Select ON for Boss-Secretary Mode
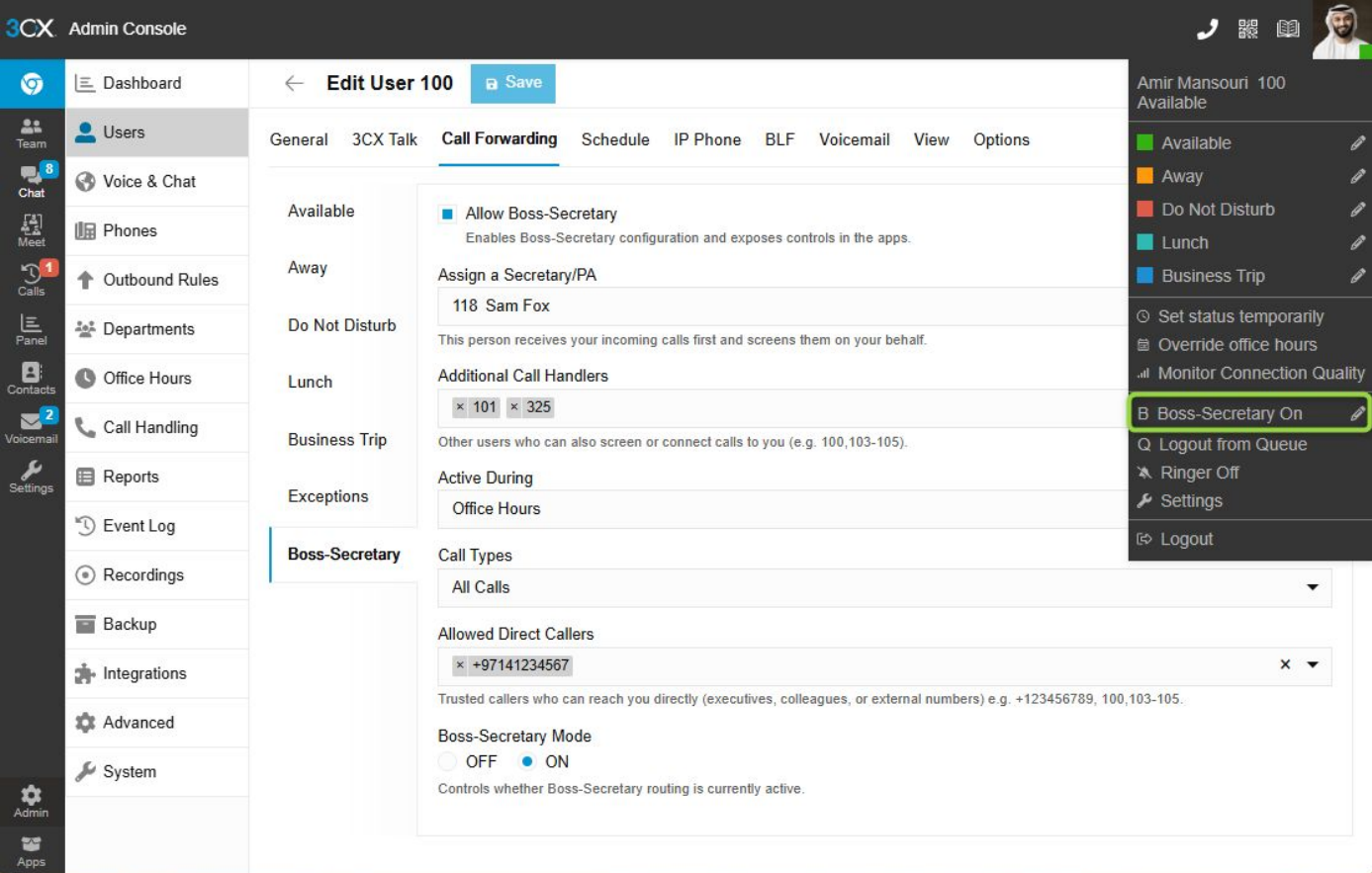The width and height of the screenshot is (1372, 873). point(527,761)
